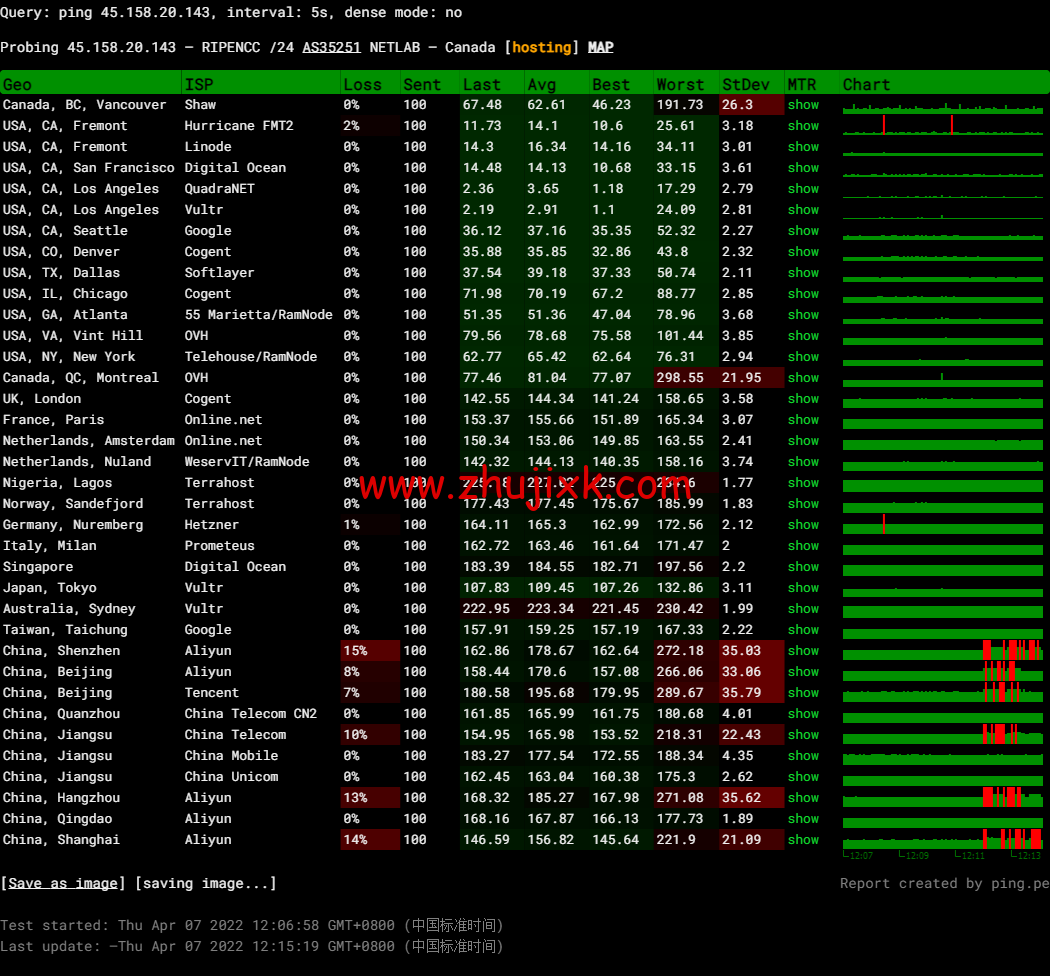Screen dimensions: 1050x976
Task: Sort by the Loss column header
Action: pos(362,84)
